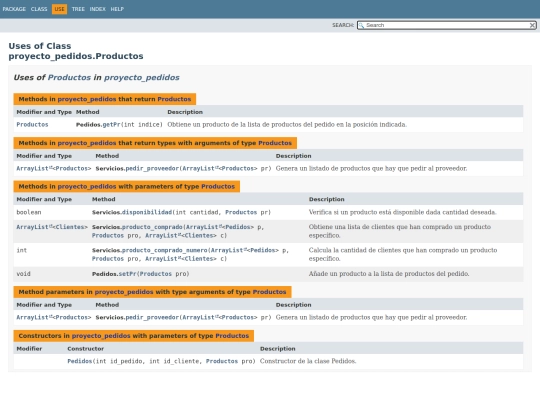
Task: Click the magnifier icon in search box
Action: coord(361,25)
